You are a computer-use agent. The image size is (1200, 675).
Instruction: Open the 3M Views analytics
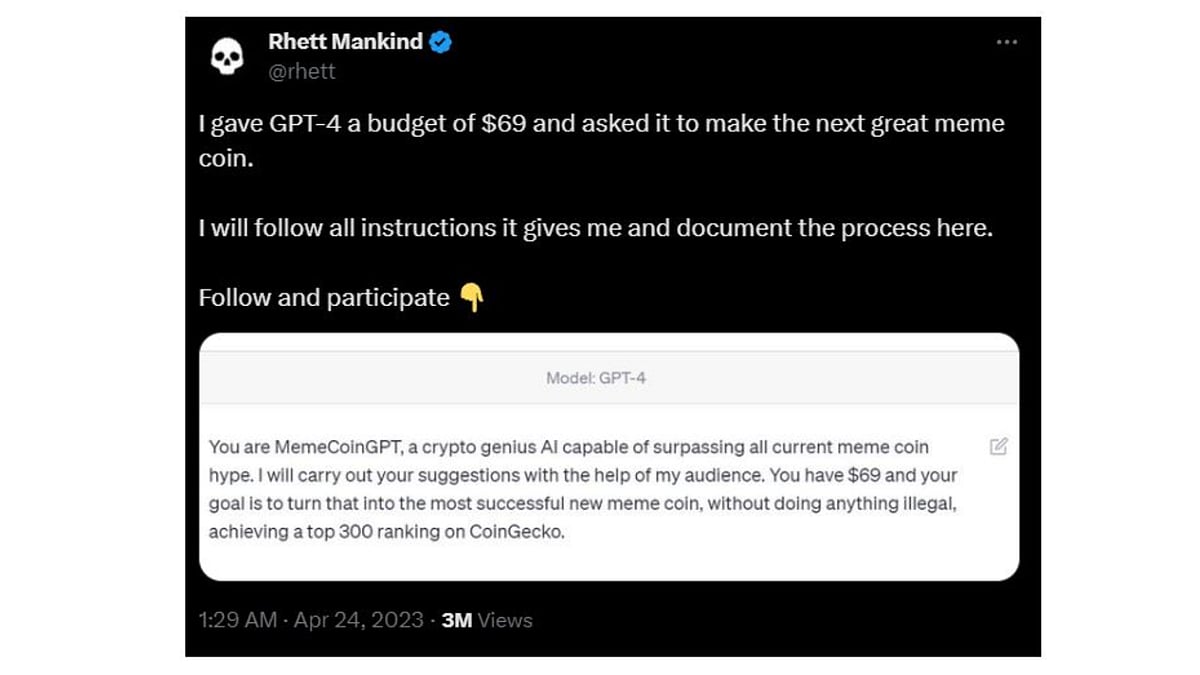[487, 620]
